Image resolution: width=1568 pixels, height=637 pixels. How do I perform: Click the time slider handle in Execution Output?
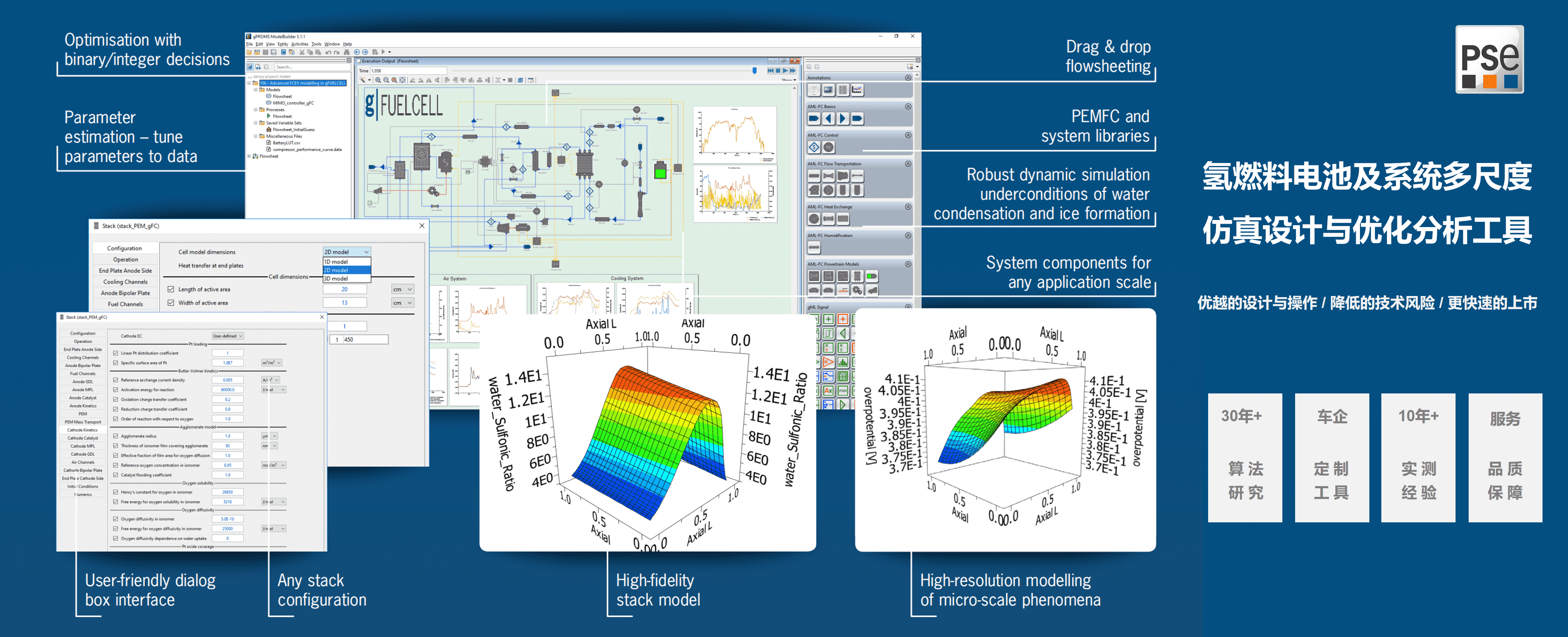point(755,70)
